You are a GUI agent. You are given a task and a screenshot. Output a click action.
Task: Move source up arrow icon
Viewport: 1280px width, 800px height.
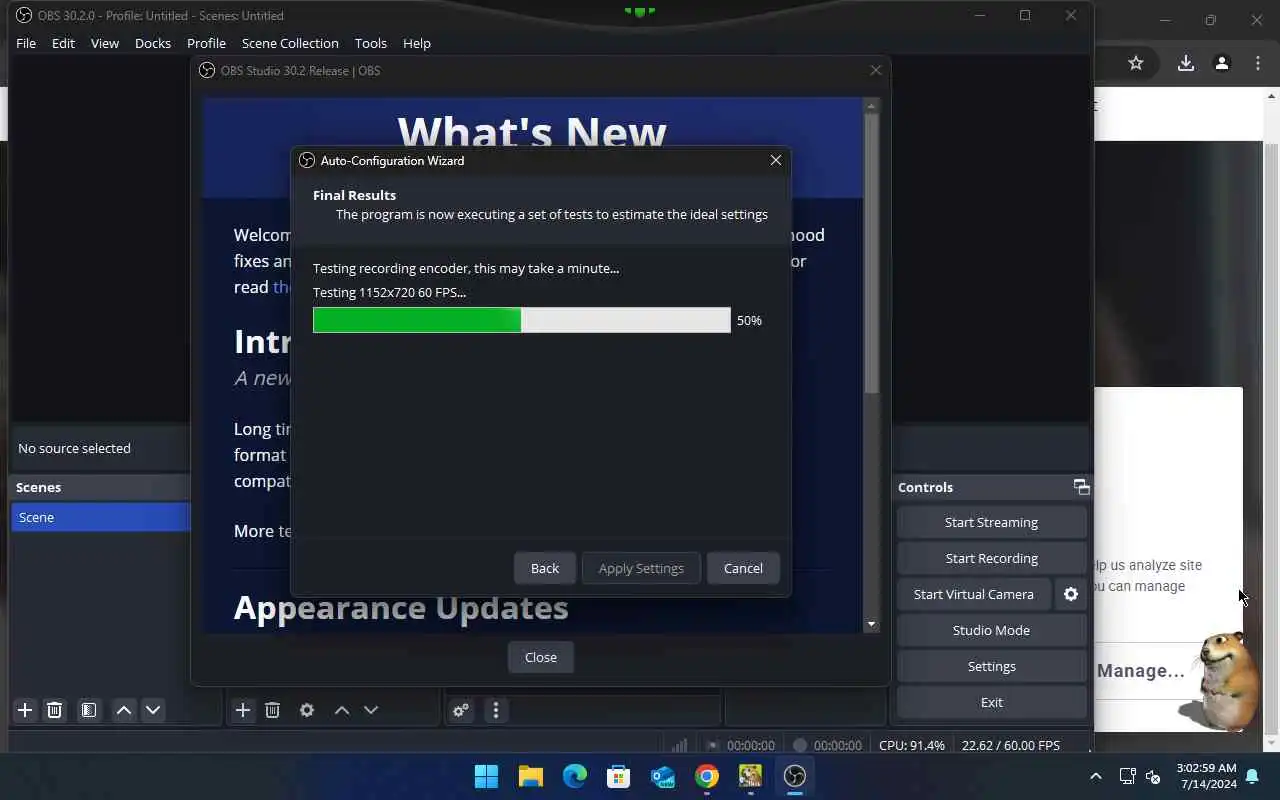click(342, 710)
